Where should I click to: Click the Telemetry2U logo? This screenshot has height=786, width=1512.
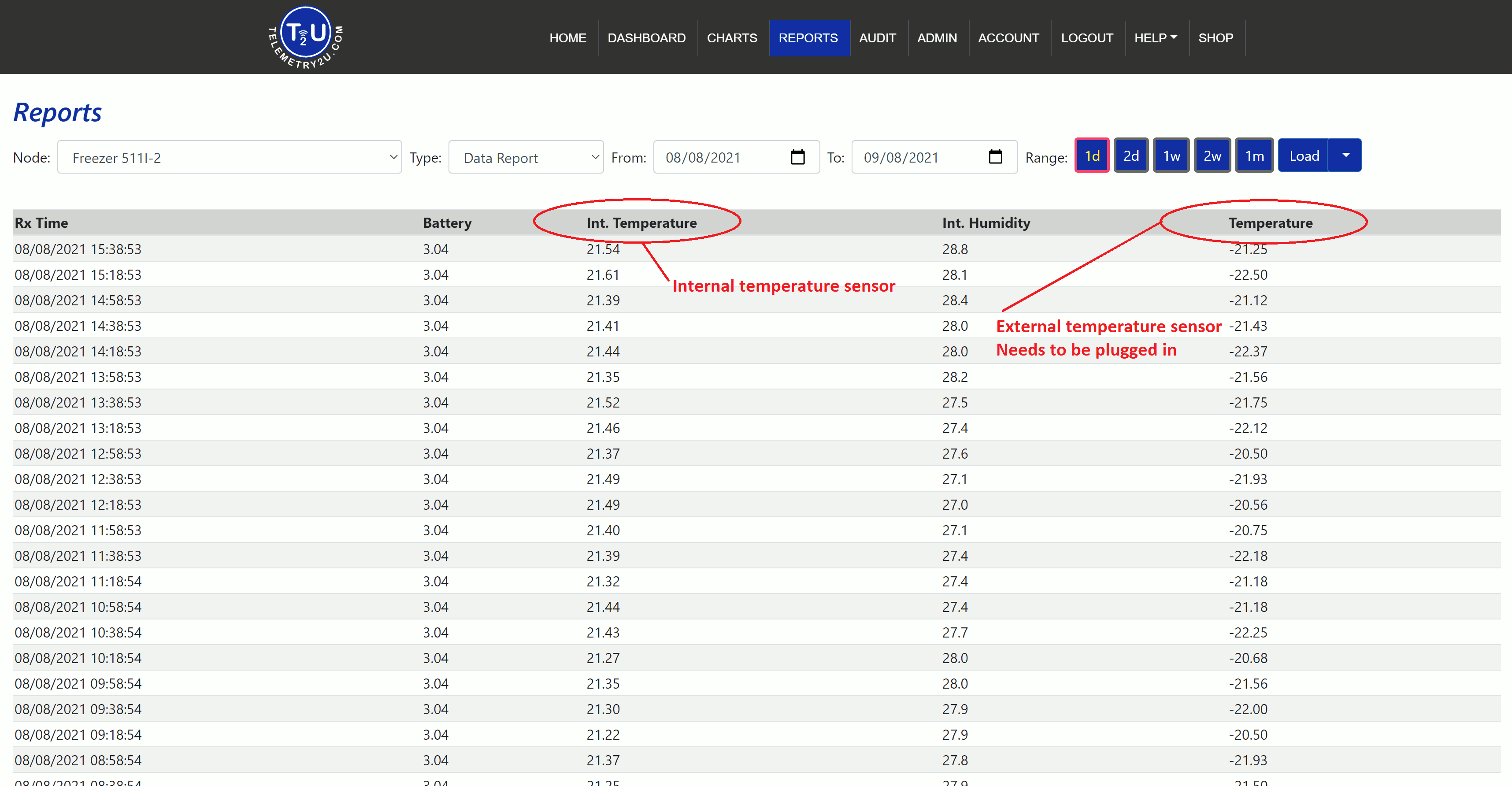point(306,37)
